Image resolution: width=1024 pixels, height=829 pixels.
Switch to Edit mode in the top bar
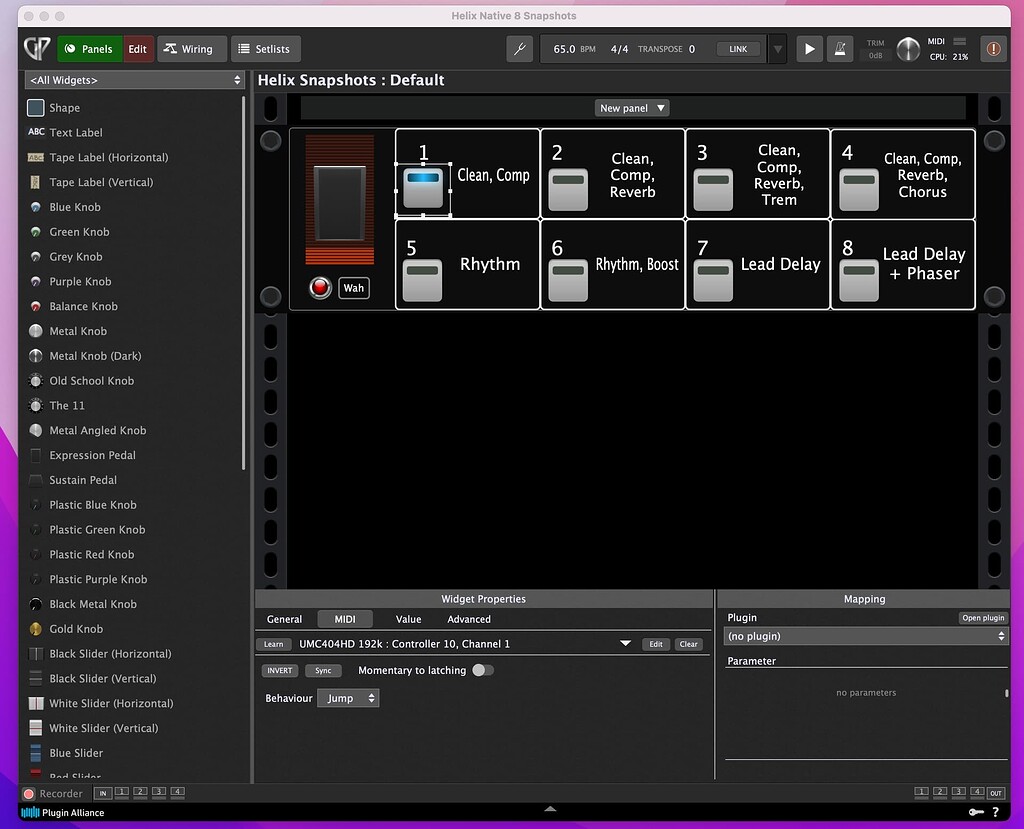click(x=137, y=48)
